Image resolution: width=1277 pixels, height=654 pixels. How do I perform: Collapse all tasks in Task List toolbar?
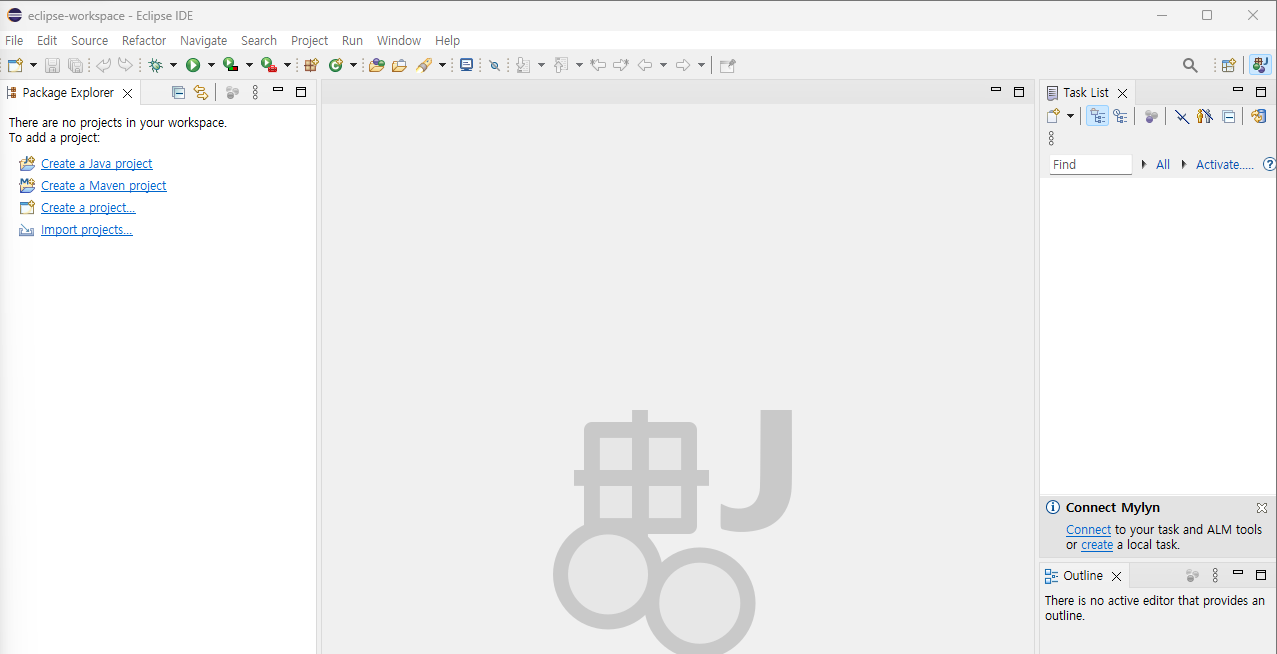coord(1229,116)
